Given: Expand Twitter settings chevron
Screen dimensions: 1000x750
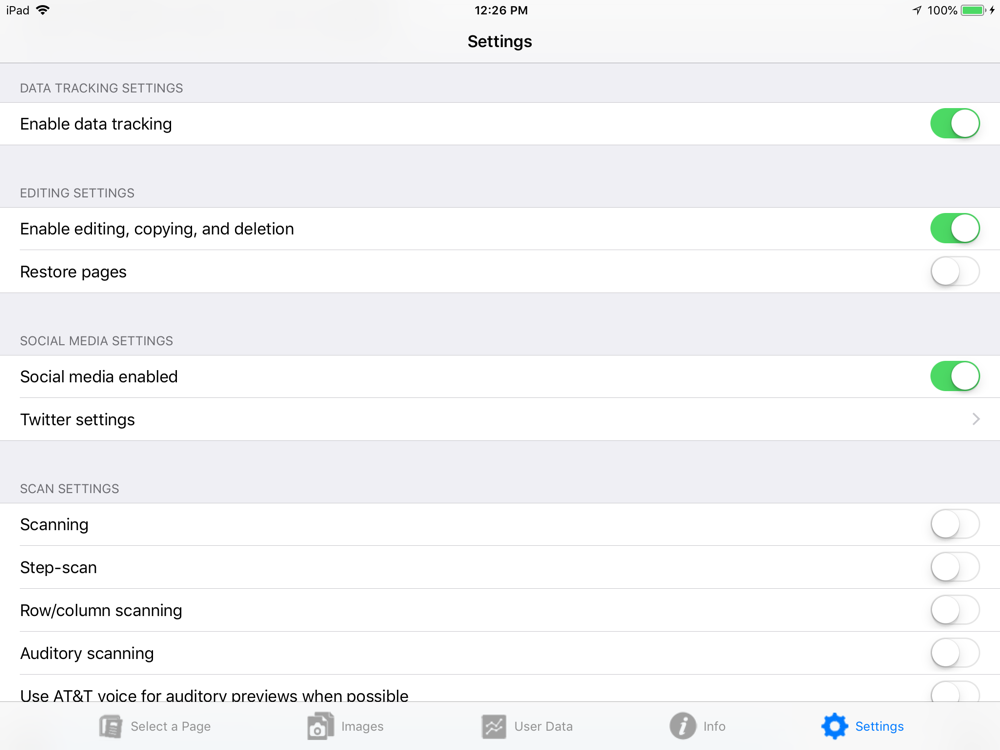Looking at the screenshot, I should pos(976,419).
